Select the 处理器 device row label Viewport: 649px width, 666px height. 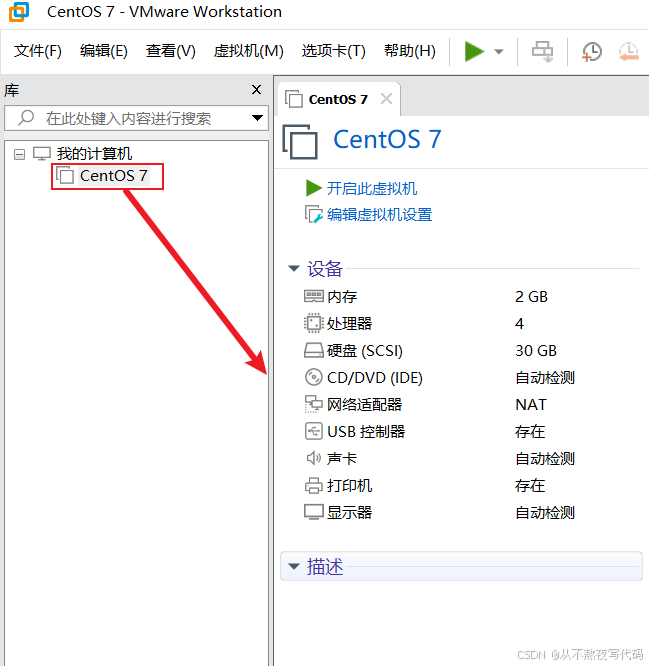click(350, 324)
